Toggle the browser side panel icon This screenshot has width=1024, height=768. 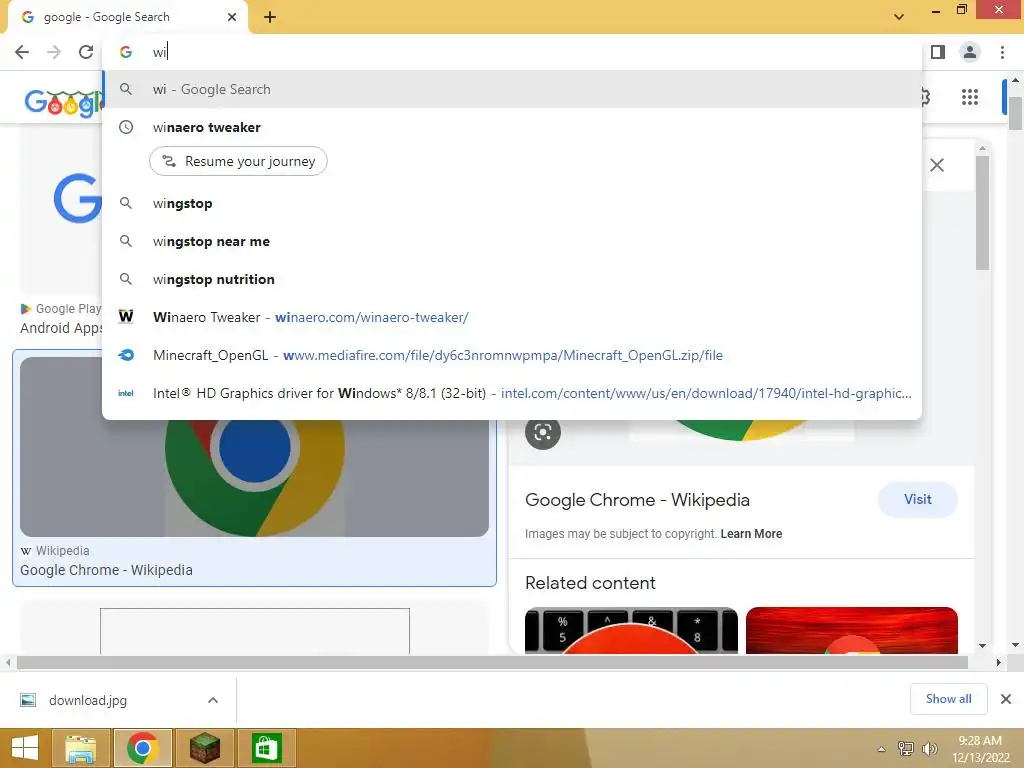[x=938, y=52]
